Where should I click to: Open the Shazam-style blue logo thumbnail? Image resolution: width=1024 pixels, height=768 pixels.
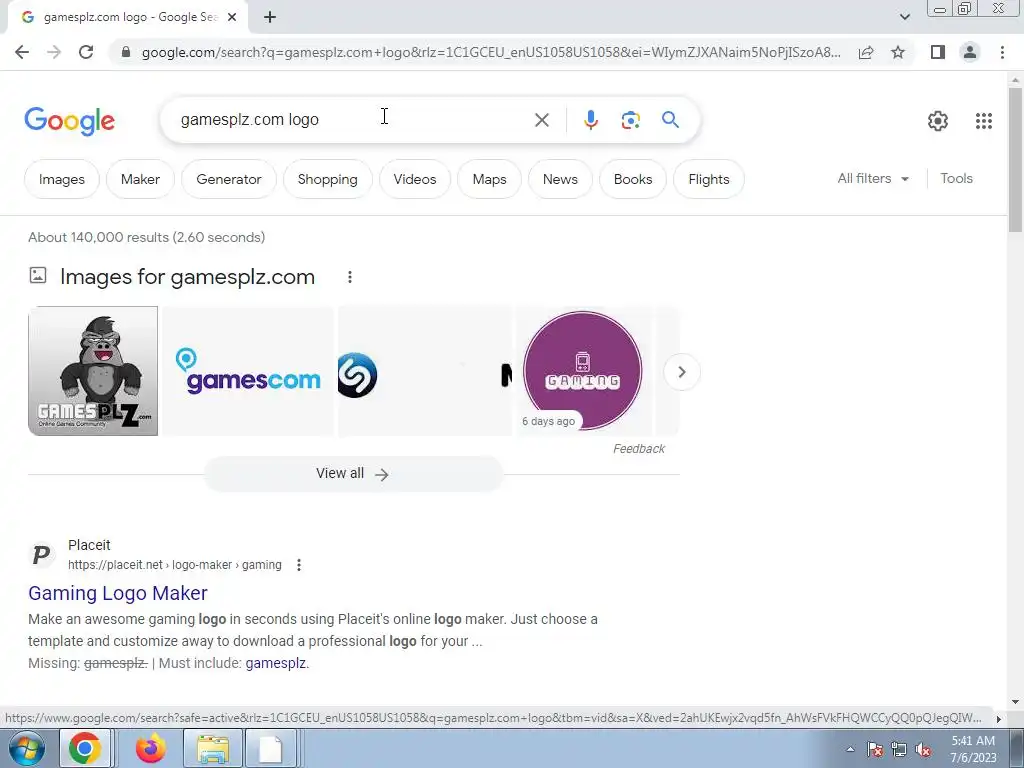coord(424,370)
